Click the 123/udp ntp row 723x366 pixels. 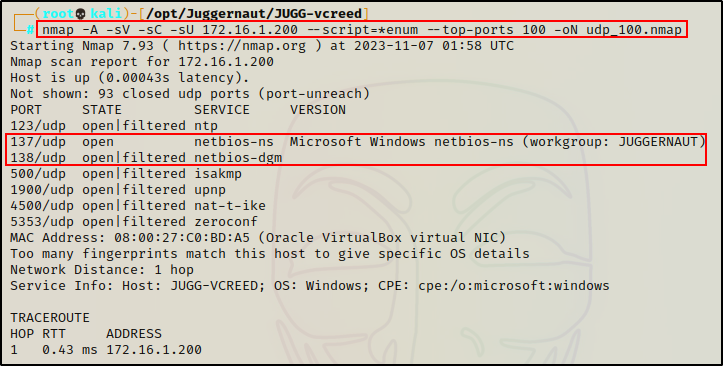(x=114, y=126)
